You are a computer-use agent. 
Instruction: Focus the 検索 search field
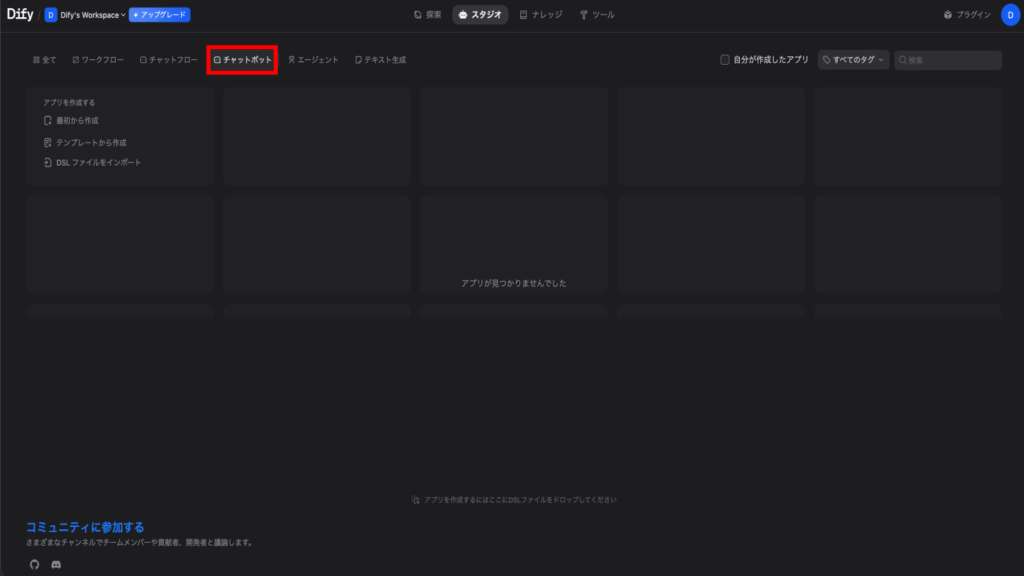(x=952, y=60)
